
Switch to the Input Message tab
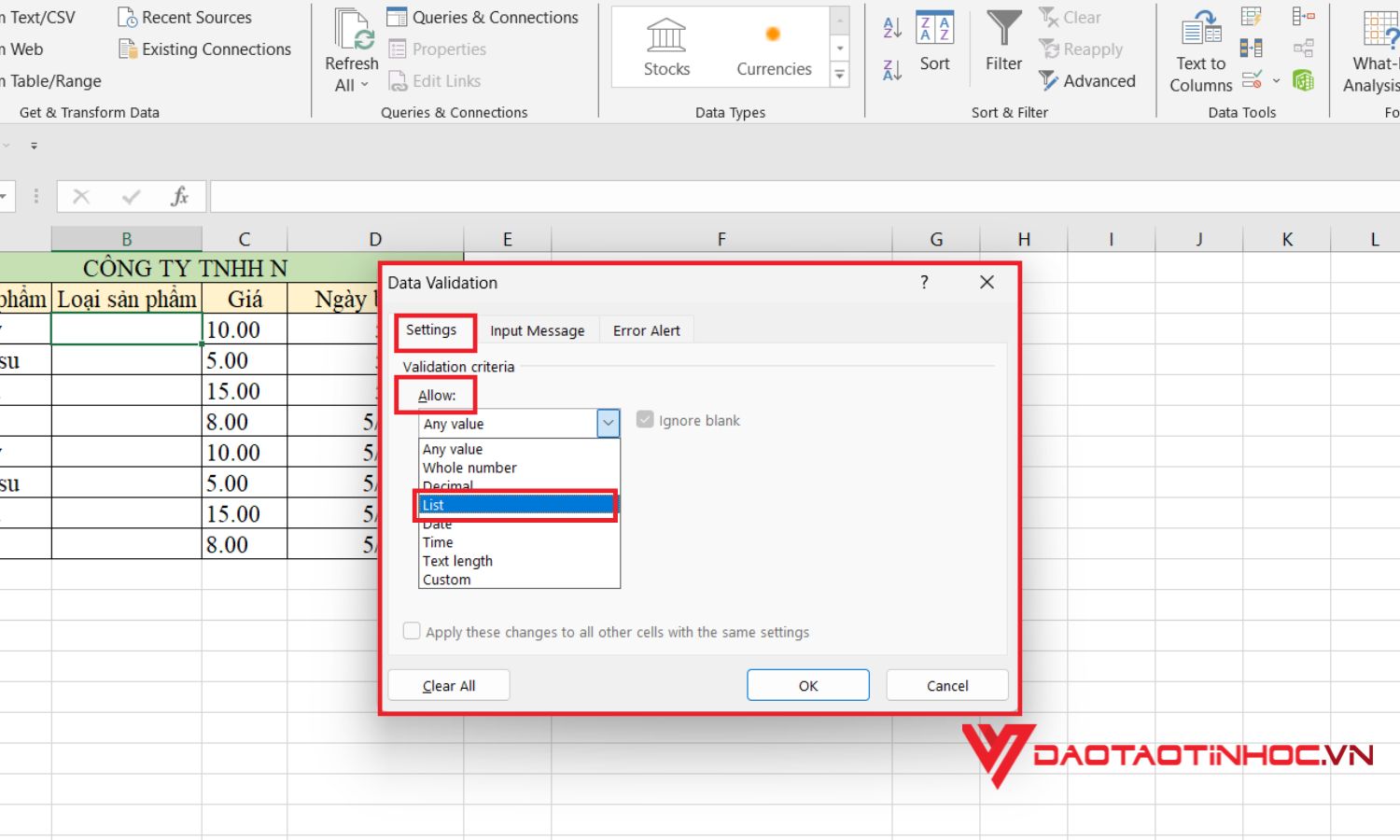tap(538, 329)
